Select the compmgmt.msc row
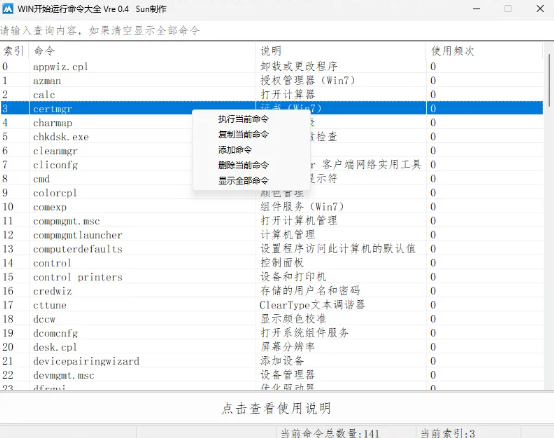 272,221
